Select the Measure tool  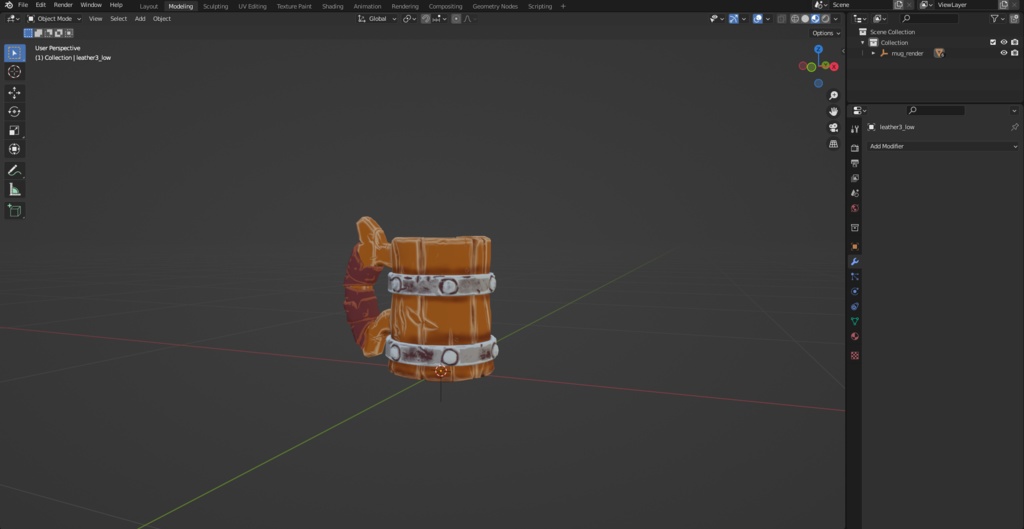(14, 190)
